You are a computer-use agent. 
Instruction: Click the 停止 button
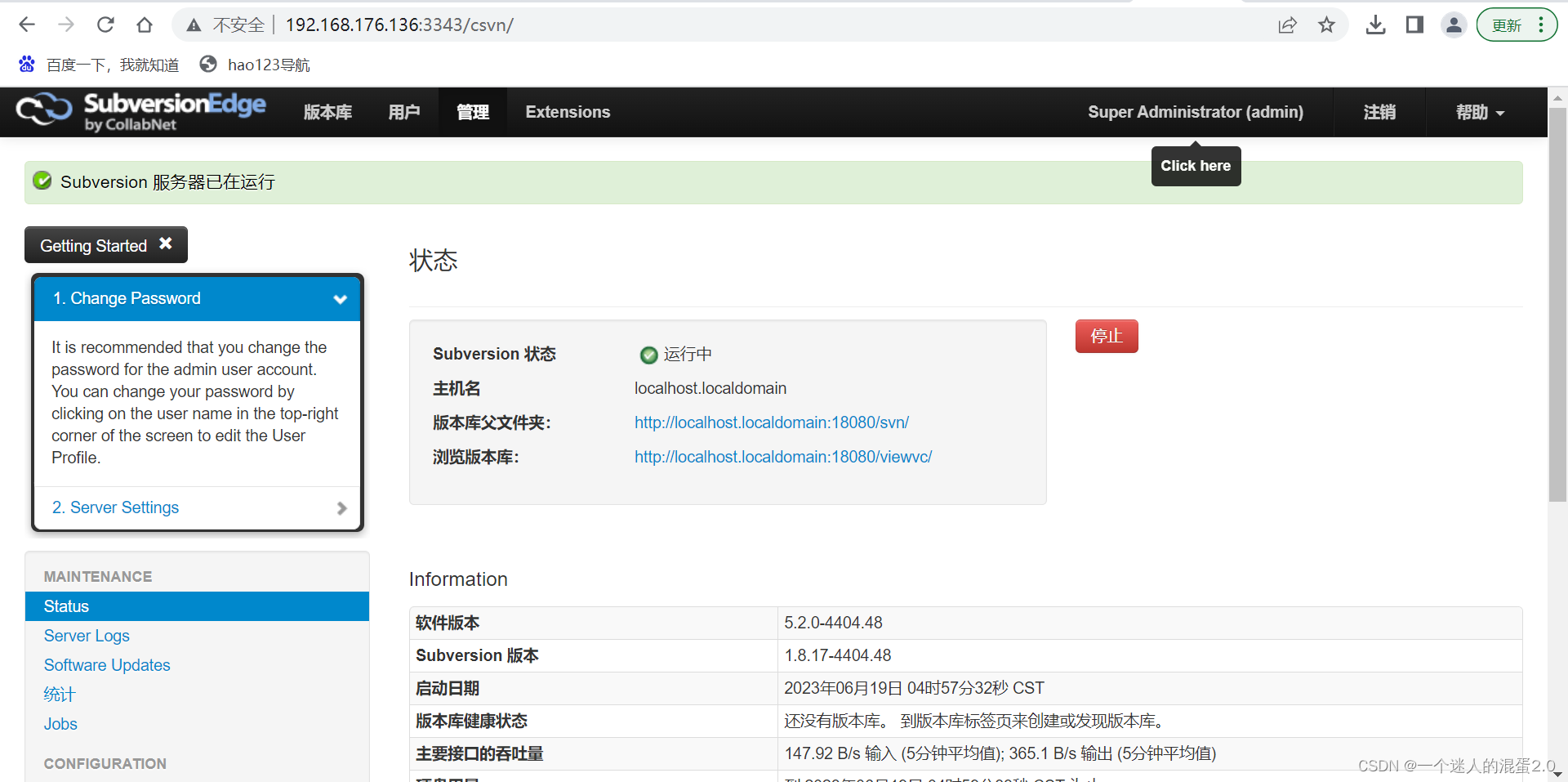tap(1106, 336)
